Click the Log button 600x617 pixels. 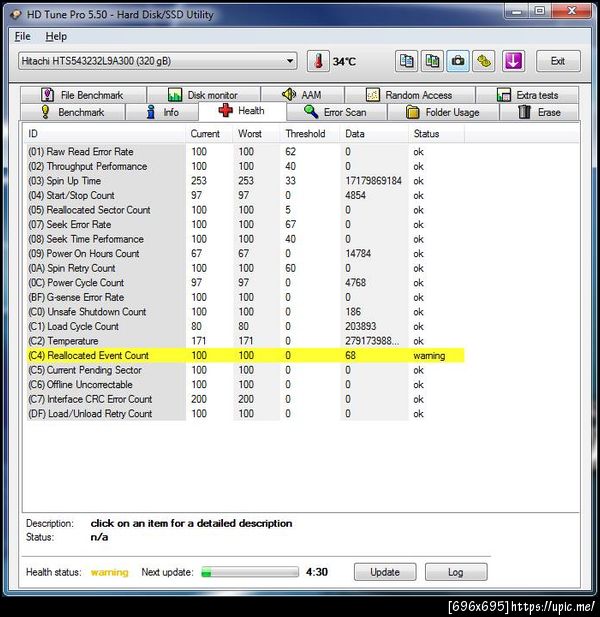pos(456,572)
